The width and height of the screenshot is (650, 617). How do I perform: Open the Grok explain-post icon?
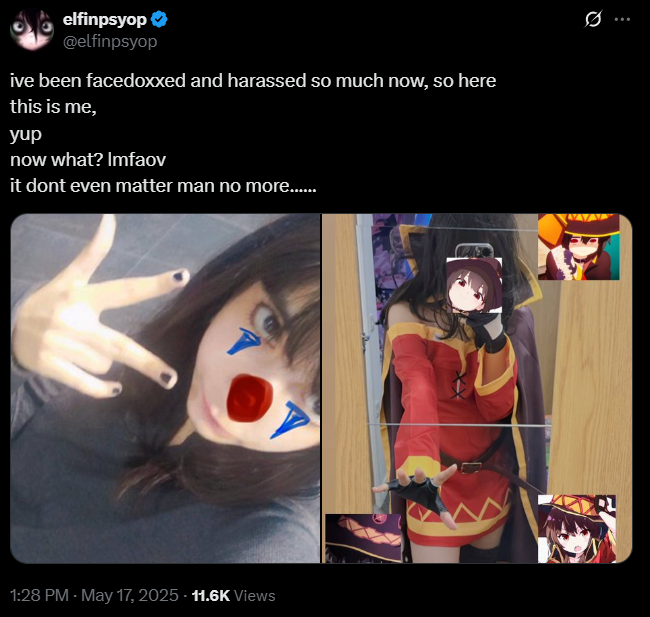[x=593, y=19]
